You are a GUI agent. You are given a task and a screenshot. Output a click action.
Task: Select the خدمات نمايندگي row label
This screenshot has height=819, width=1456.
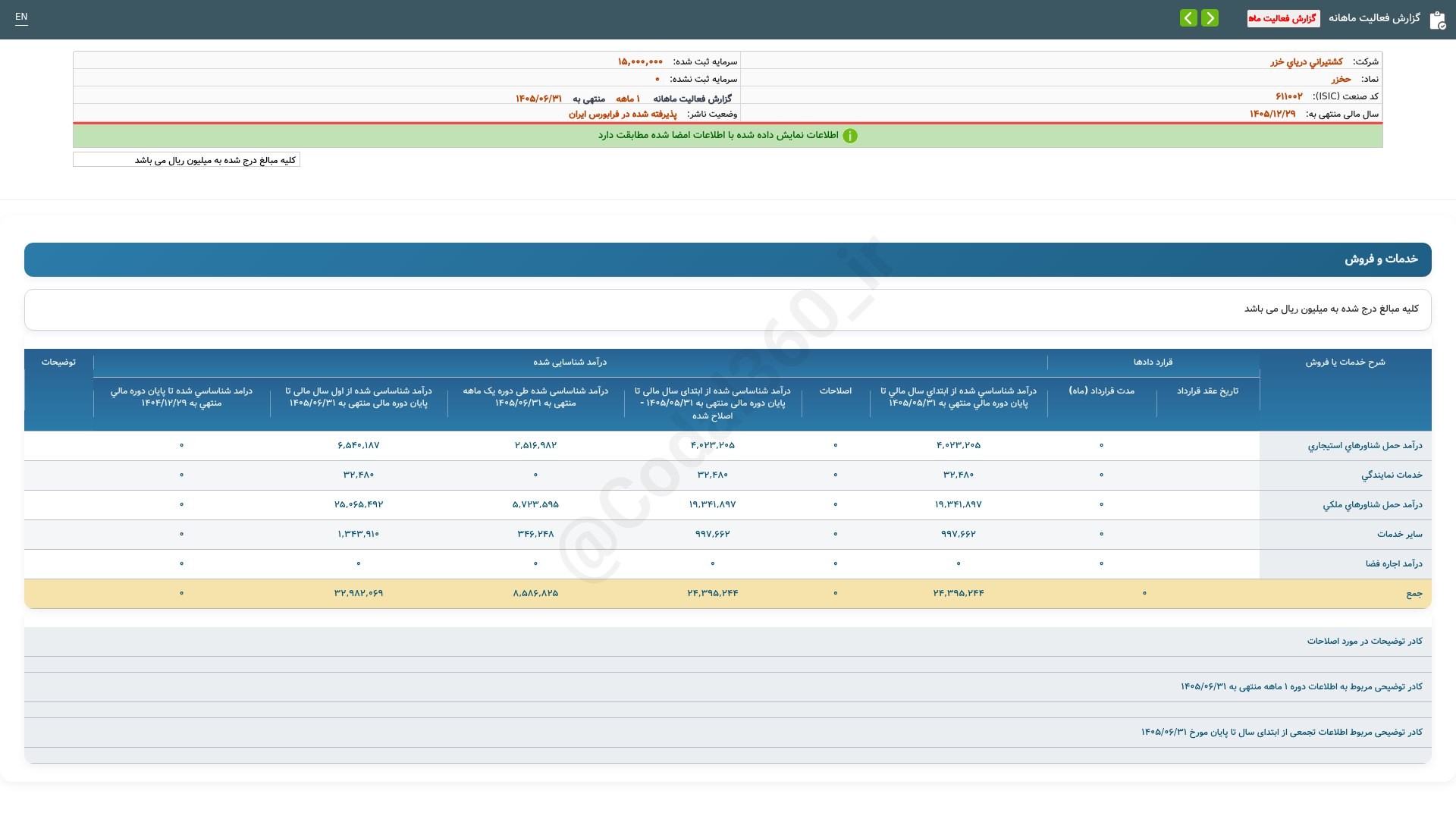coord(1392,475)
